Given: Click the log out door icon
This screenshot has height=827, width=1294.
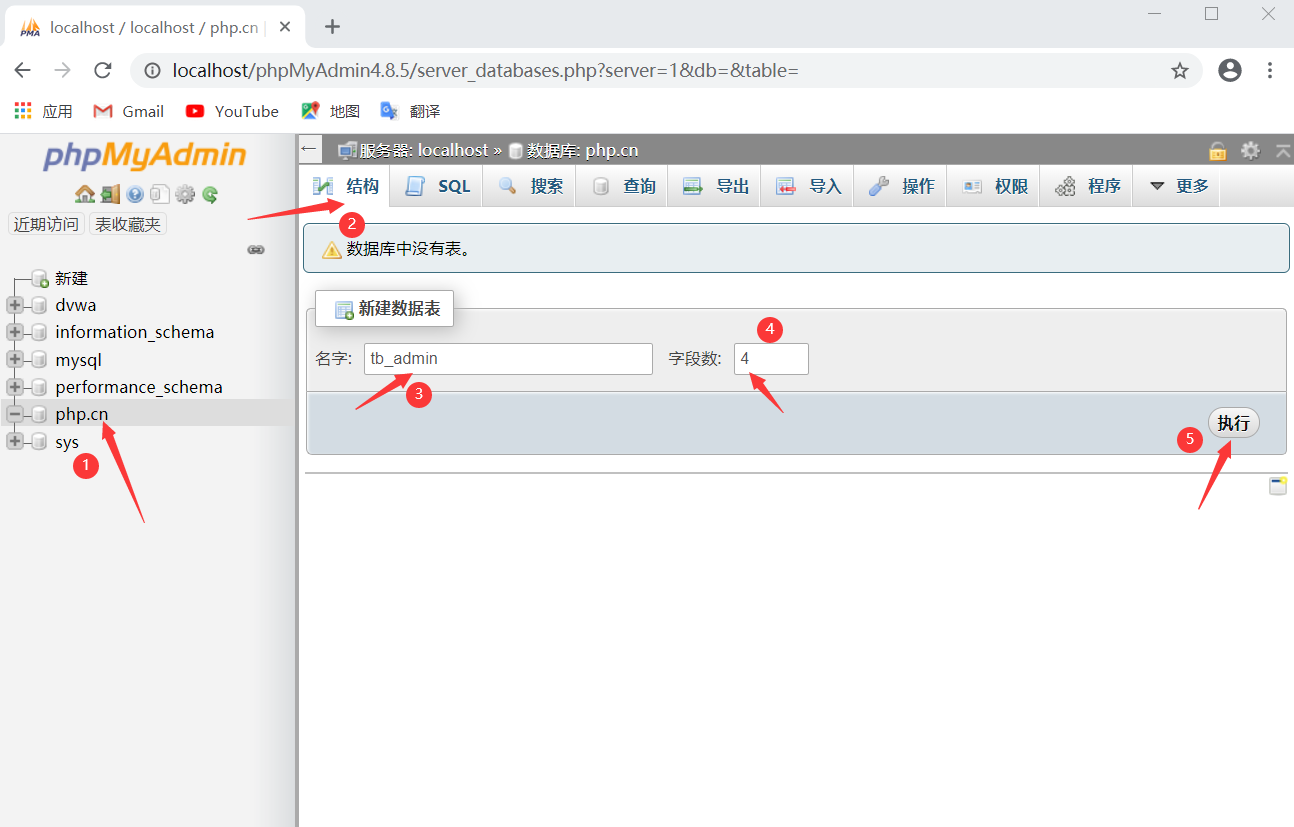Looking at the screenshot, I should click(x=110, y=194).
